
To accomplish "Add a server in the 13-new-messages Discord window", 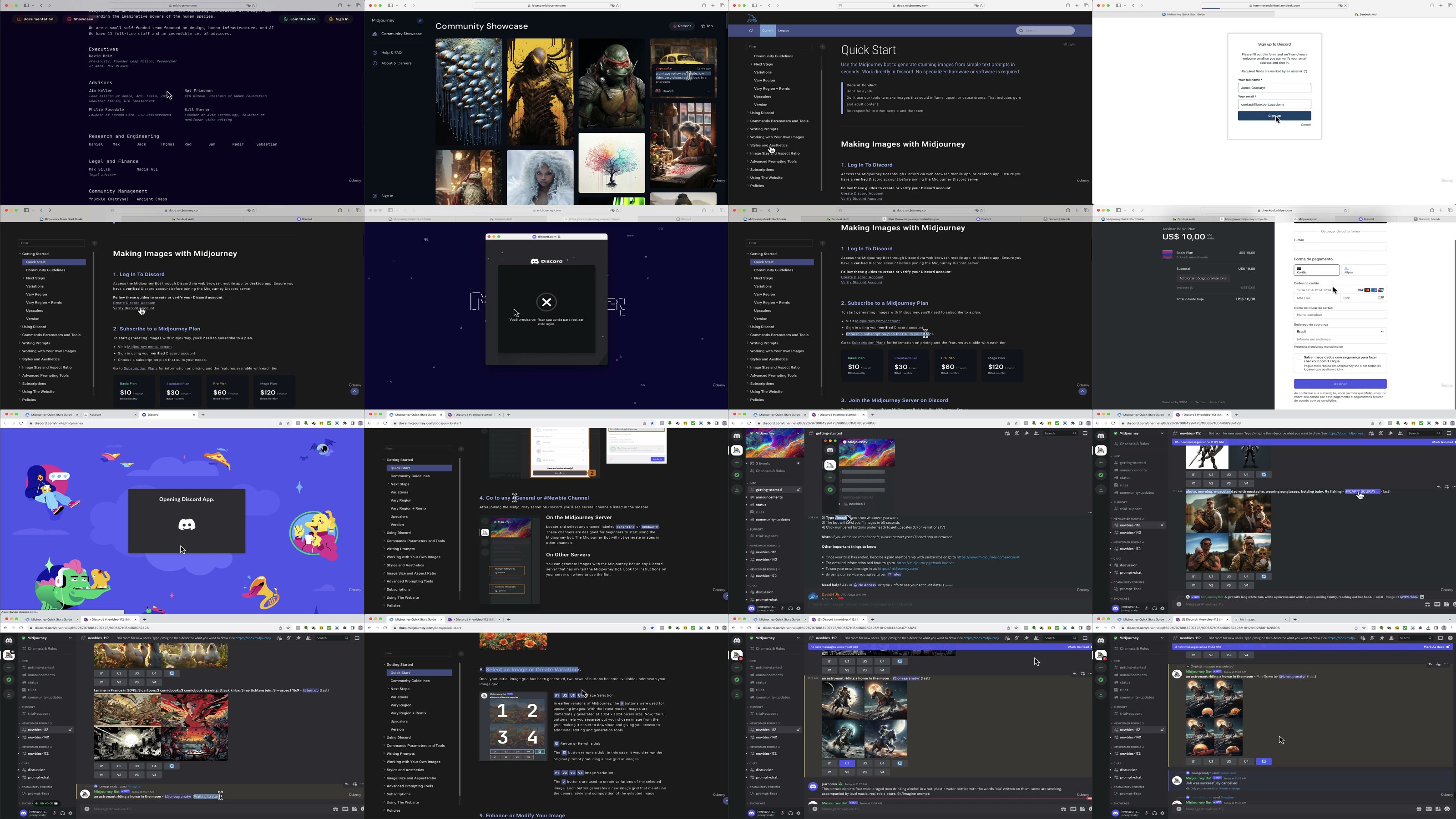I will pos(737,667).
